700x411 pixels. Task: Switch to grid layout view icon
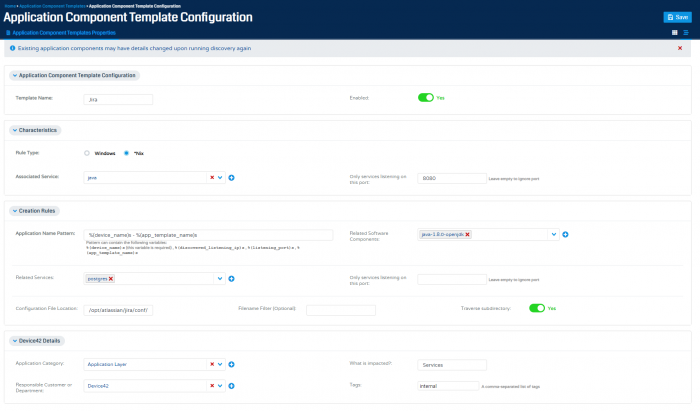[675, 33]
